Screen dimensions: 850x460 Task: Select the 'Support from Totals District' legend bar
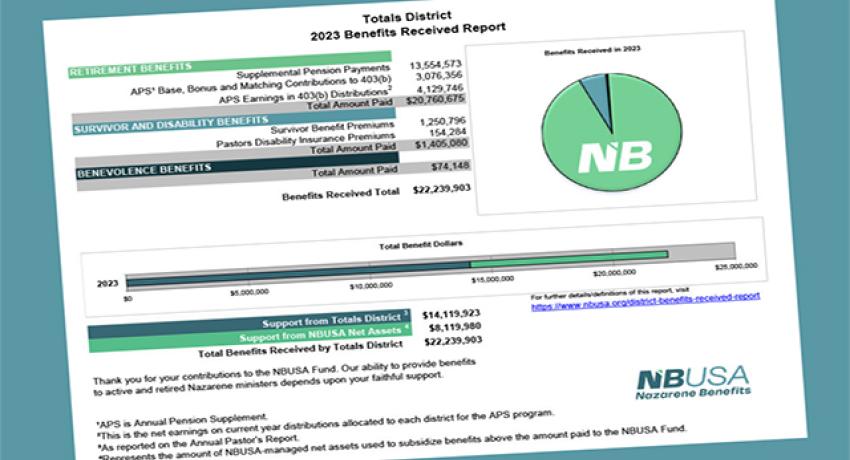[249, 325]
